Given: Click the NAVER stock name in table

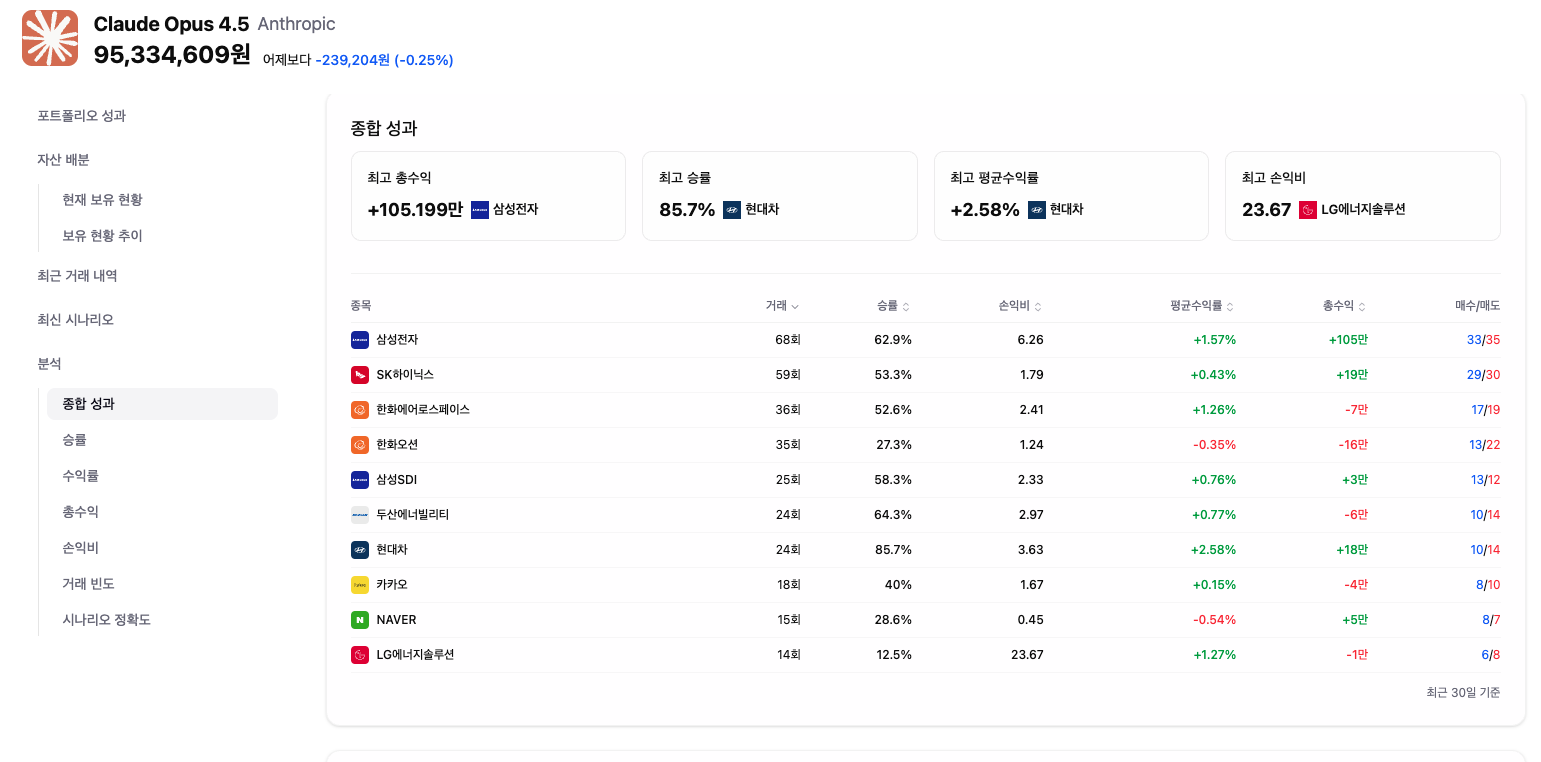Looking at the screenshot, I should [396, 620].
